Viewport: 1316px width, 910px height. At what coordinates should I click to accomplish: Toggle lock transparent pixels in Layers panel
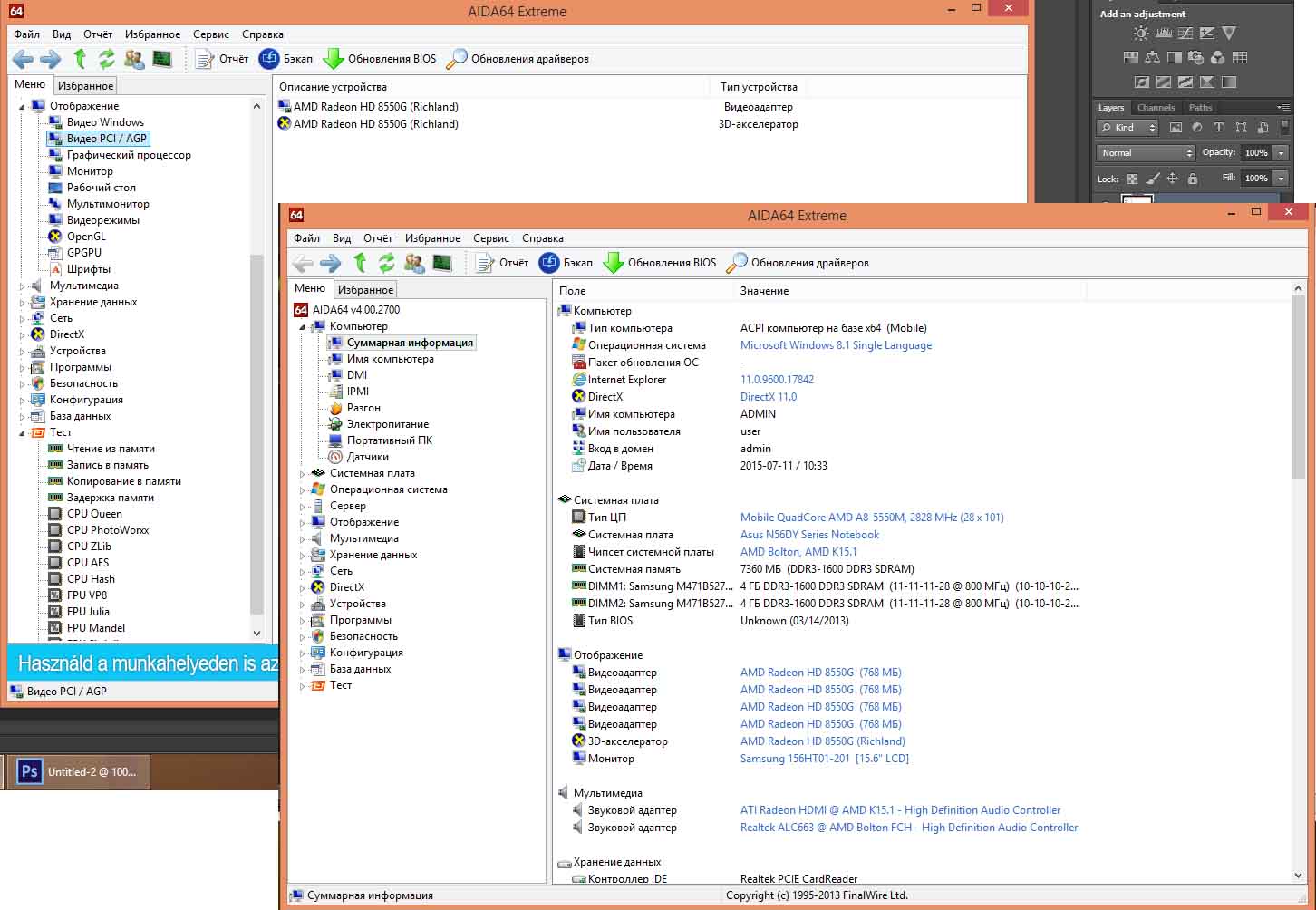[1132, 179]
